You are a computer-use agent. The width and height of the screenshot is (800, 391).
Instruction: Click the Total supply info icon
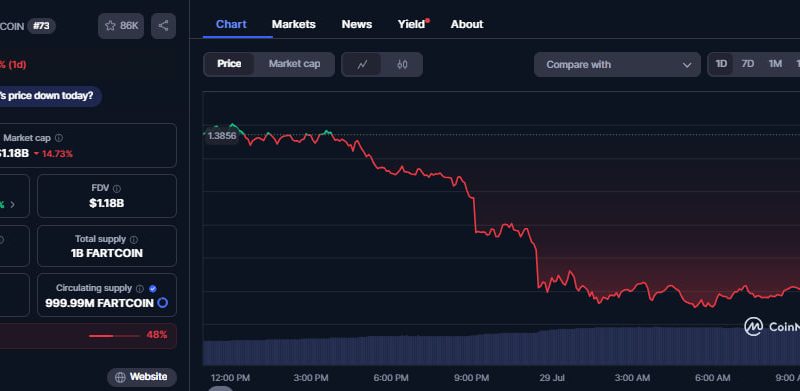coord(134,239)
